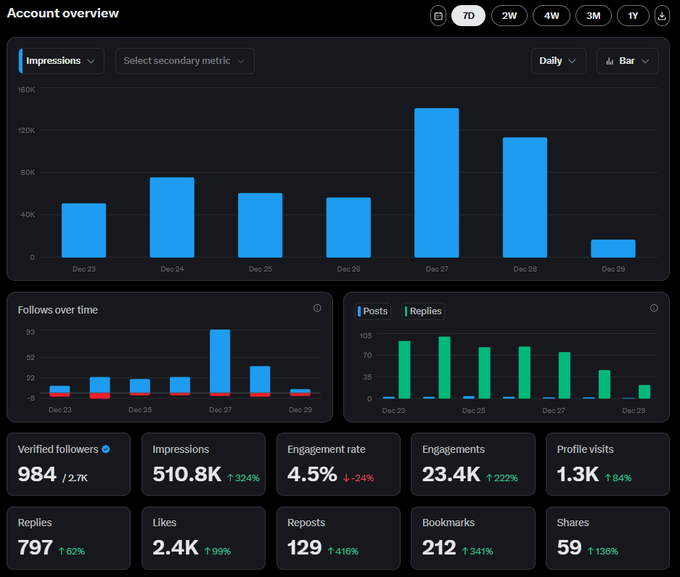Open the Engagement rate stat card
Screen dimensions: 680x577
pyautogui.click(x=338, y=464)
